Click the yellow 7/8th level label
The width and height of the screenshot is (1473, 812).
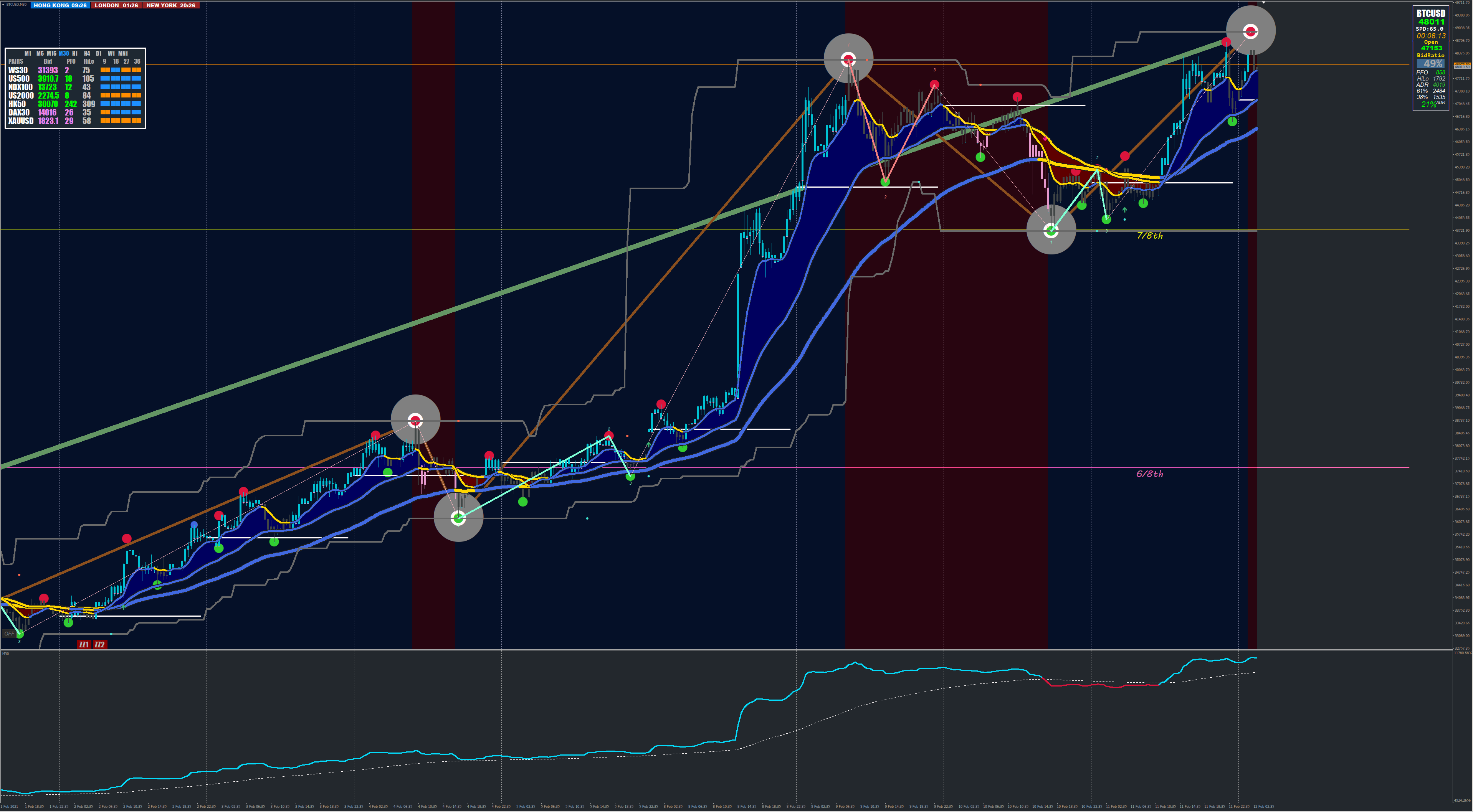click(1149, 236)
